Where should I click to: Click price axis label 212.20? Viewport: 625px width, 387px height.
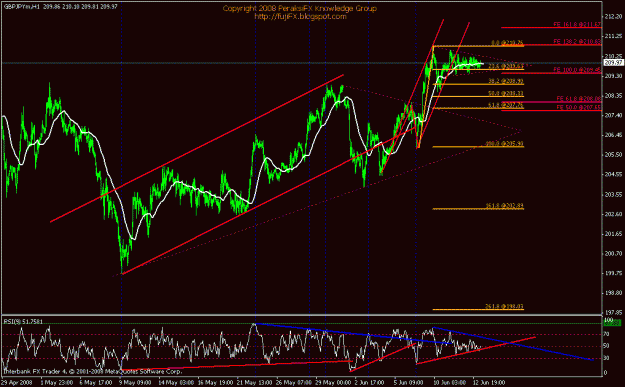(x=614, y=16)
